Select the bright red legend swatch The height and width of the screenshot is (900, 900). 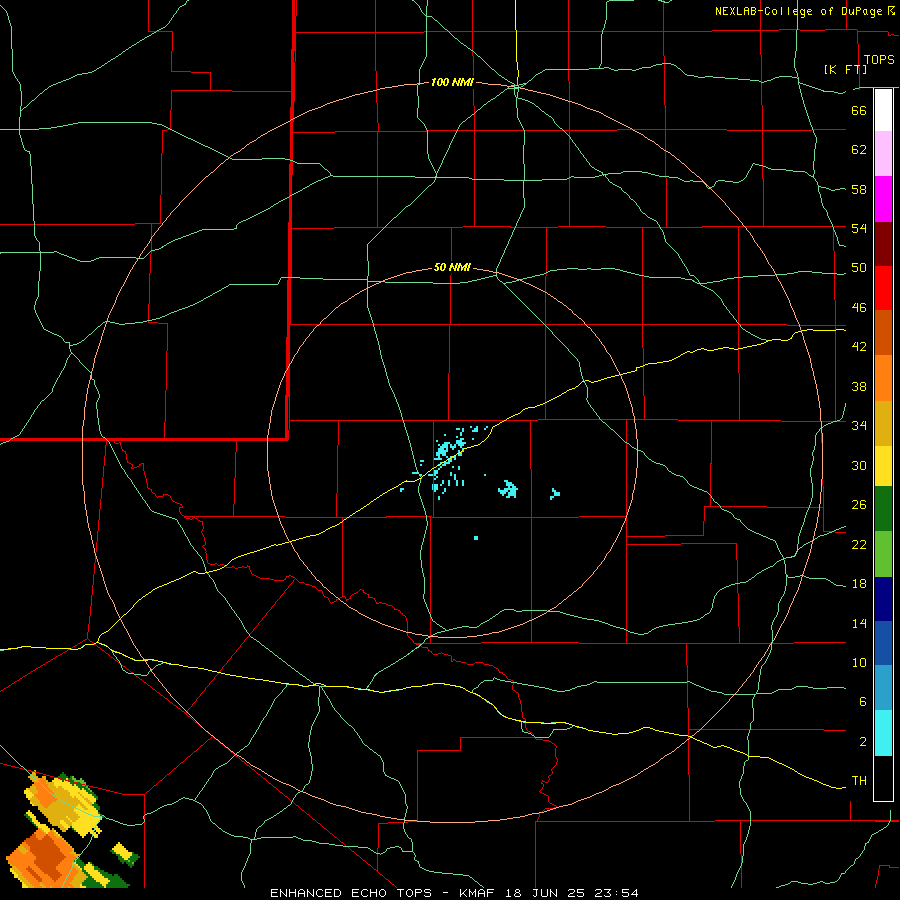[883, 288]
